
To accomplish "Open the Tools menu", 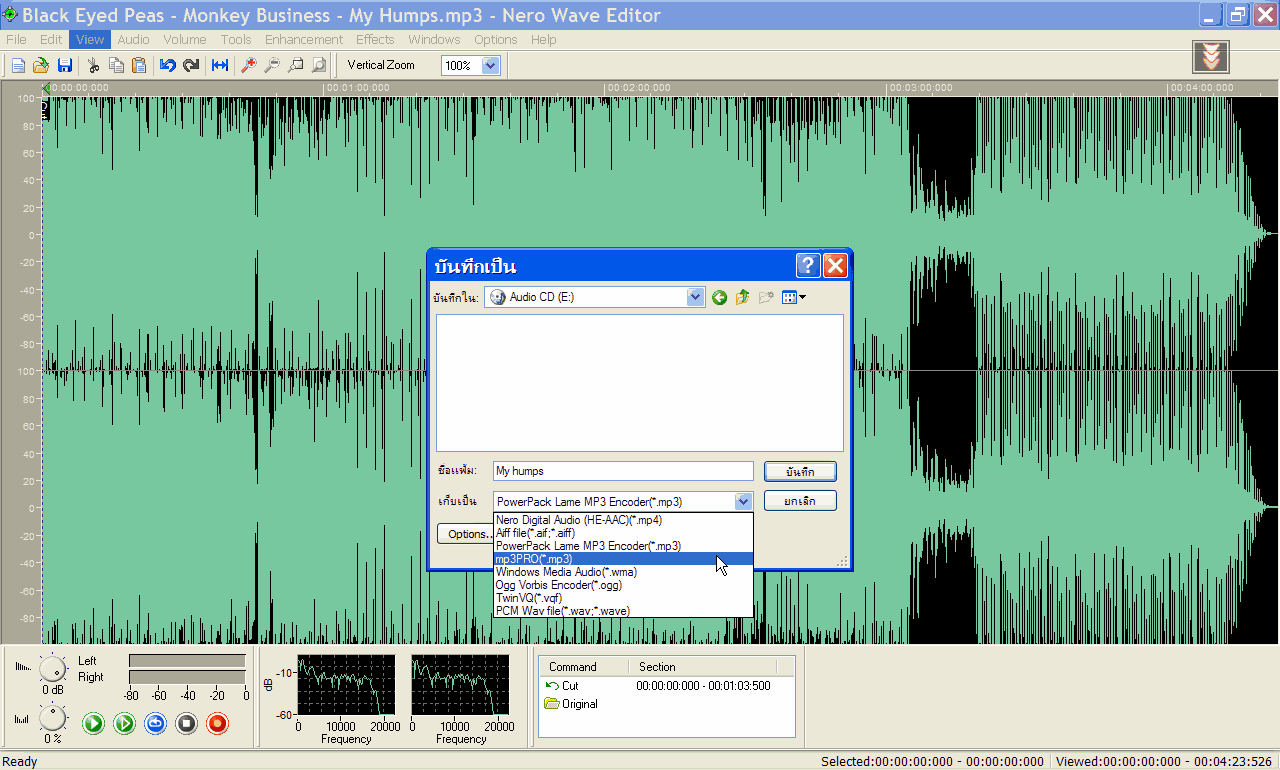I will point(236,40).
